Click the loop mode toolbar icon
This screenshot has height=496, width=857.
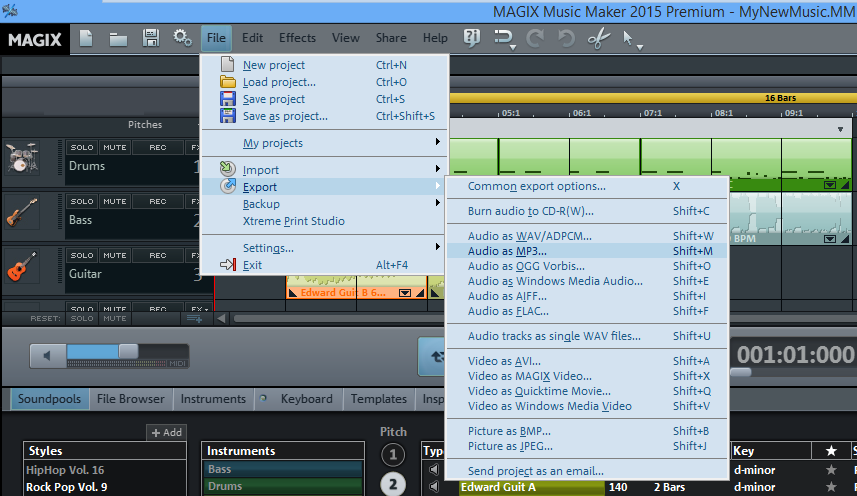(502, 38)
